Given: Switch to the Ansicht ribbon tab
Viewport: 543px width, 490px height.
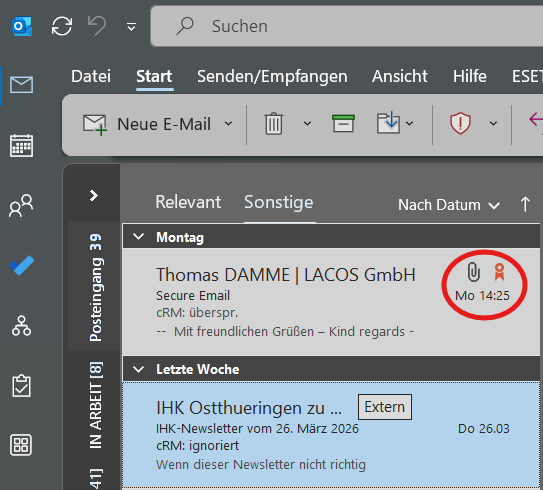Looking at the screenshot, I should click(400, 76).
